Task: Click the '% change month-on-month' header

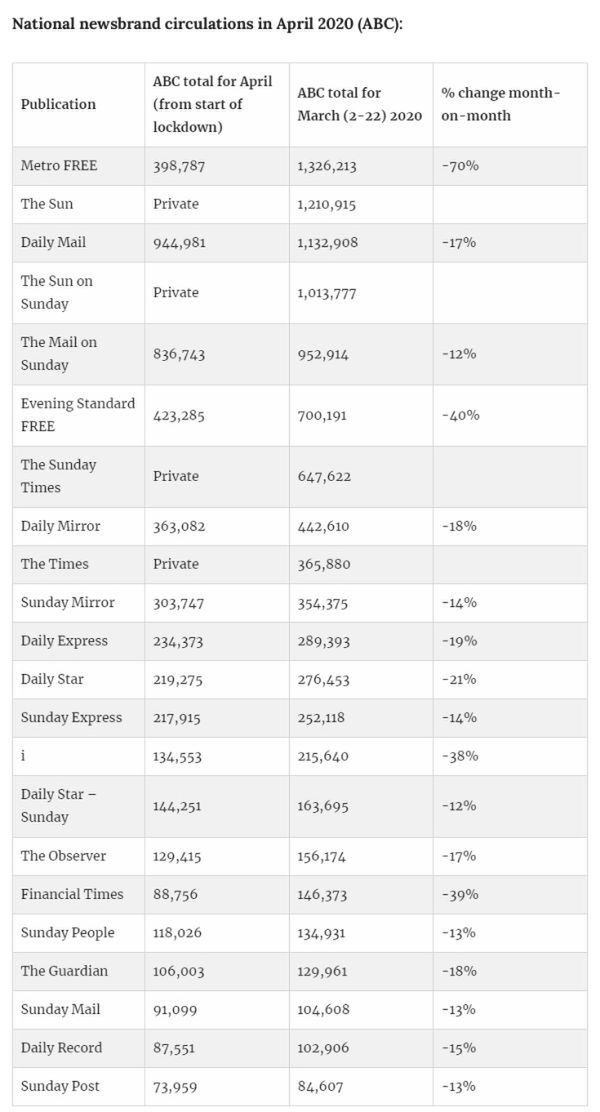Action: tap(500, 104)
